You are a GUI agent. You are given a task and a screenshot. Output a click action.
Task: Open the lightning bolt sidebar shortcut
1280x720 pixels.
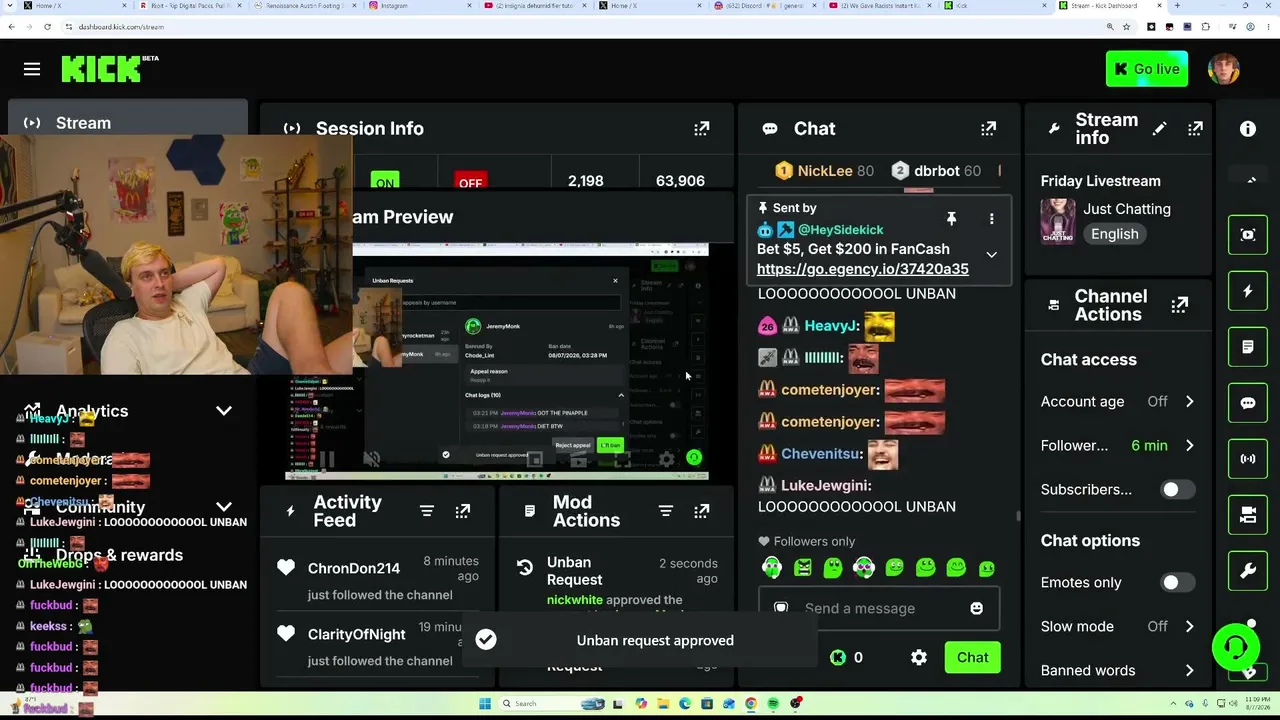click(1248, 291)
